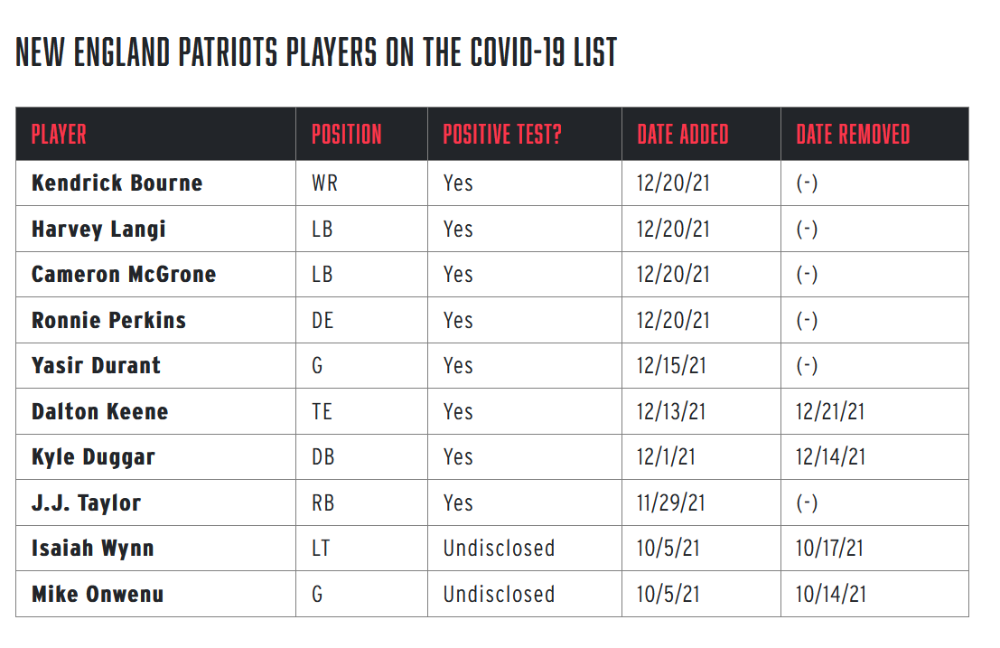Click Kyle Duggar's date added 12/1/21

point(665,457)
